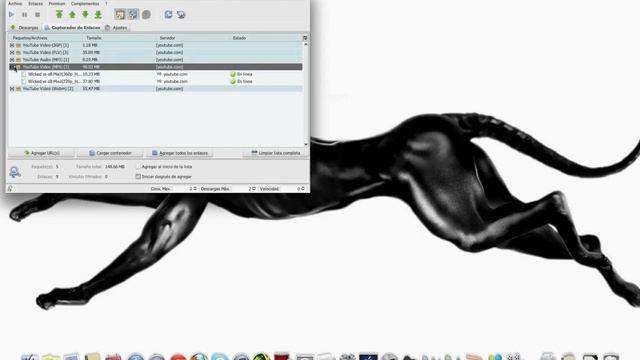The height and width of the screenshot is (360, 640).
Task: Select the YouTube Video (FLV) package row
Action: pos(156,53)
